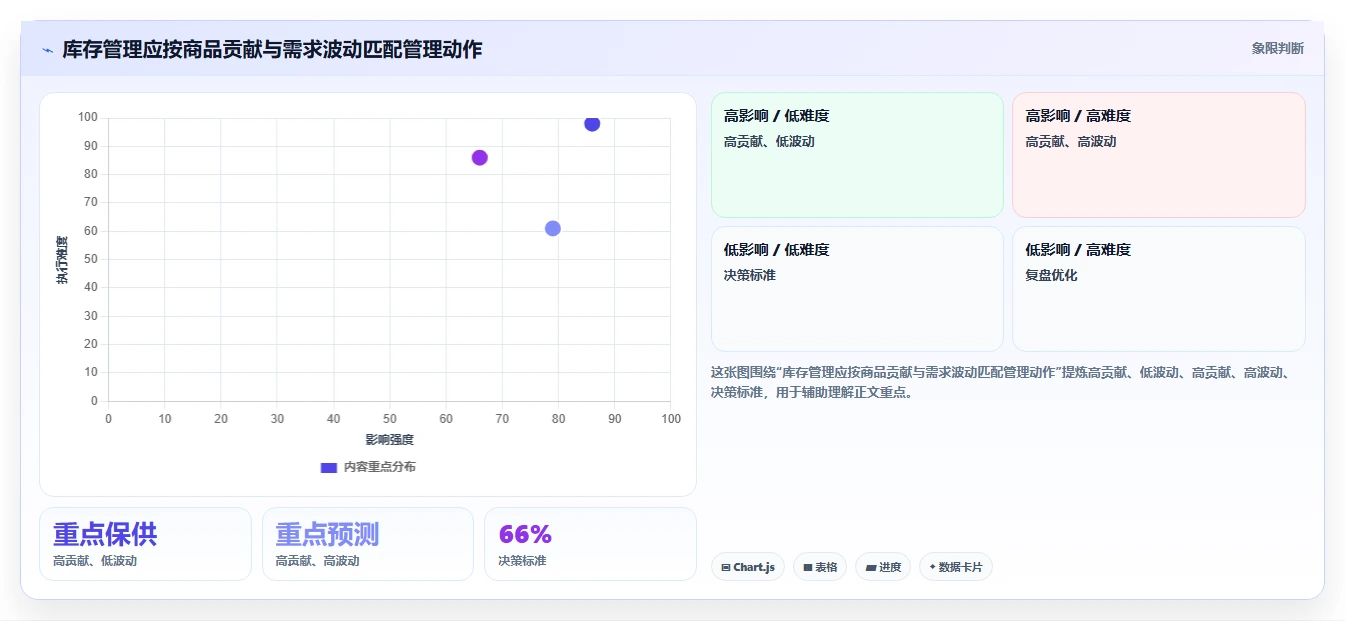Click the 高贡献、低波动 text in green card

click(x=769, y=141)
